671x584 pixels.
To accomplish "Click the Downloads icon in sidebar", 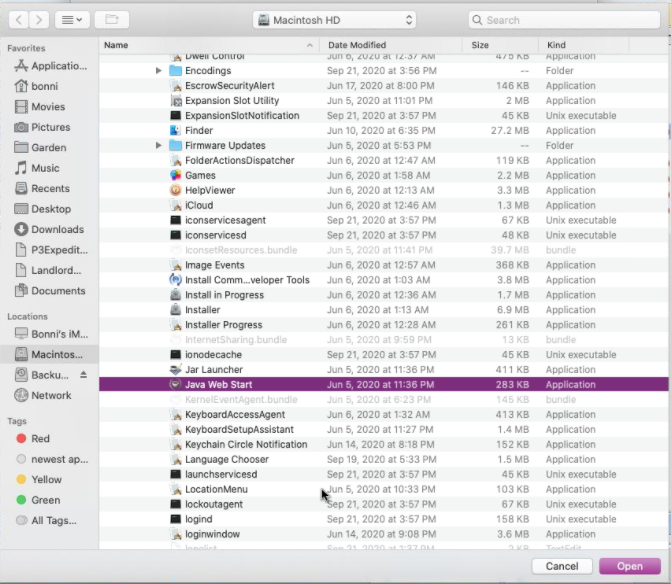I will [x=20, y=229].
